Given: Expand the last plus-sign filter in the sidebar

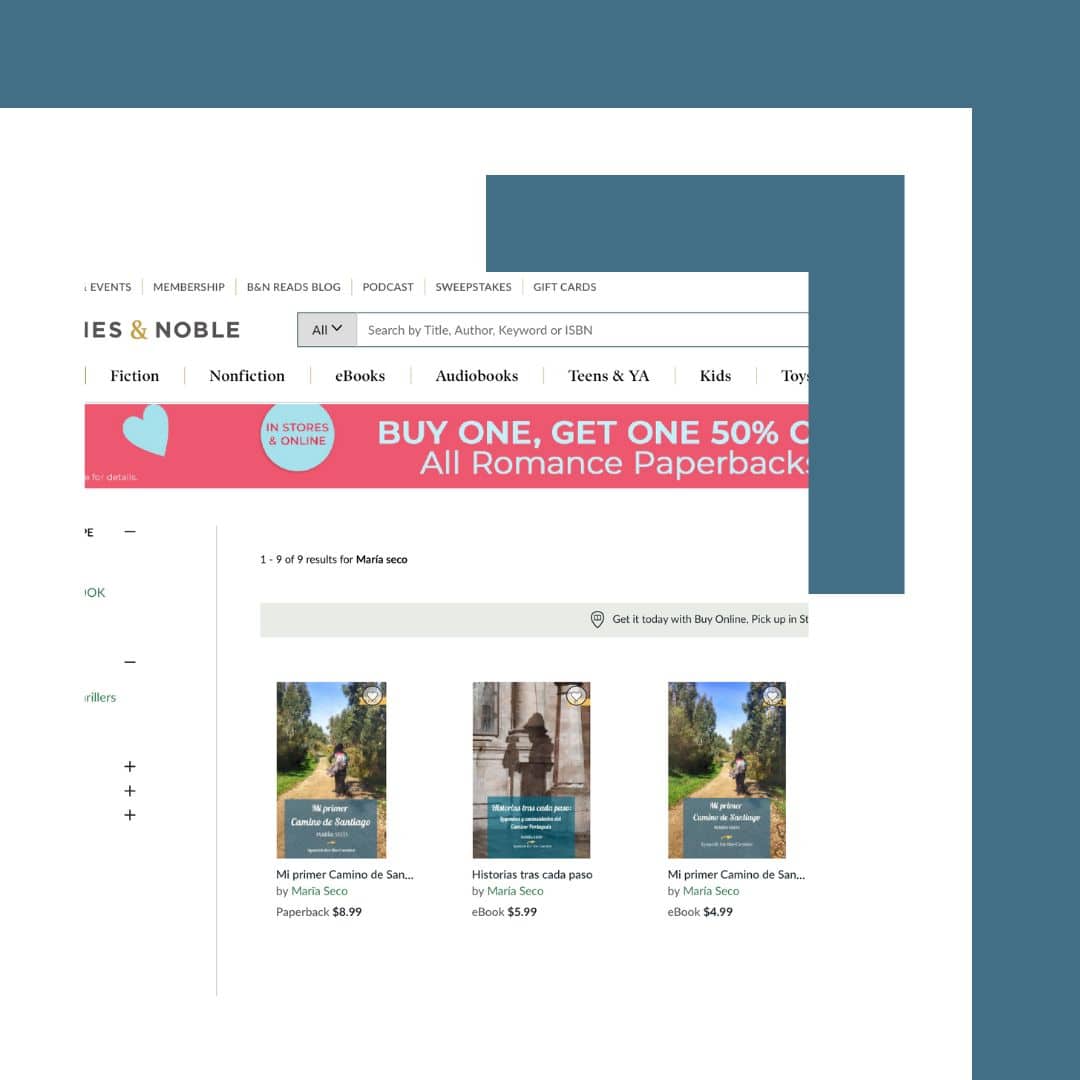Looking at the screenshot, I should (x=129, y=815).
